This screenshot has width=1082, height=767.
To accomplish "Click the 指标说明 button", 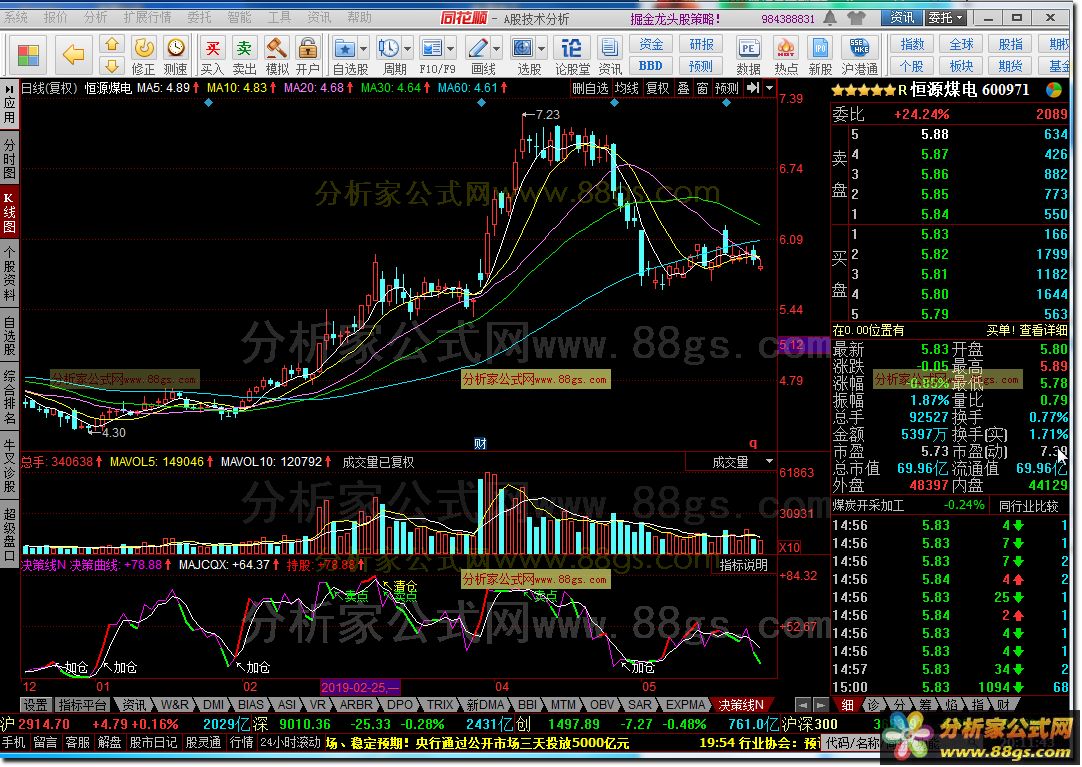I will (744, 565).
